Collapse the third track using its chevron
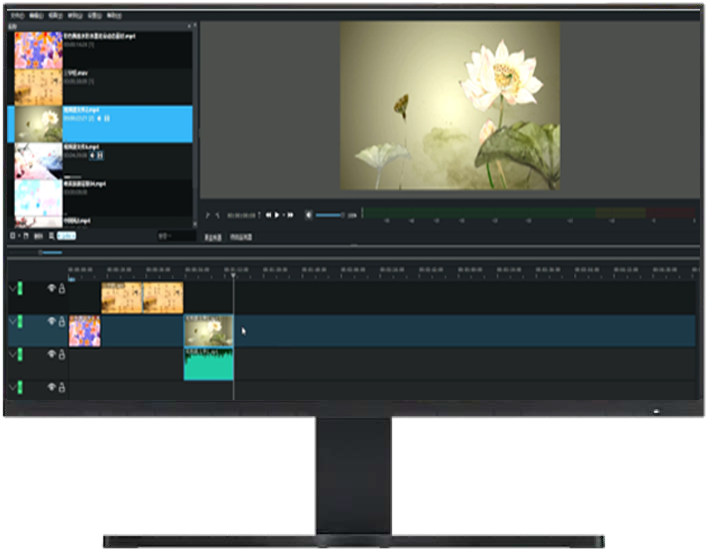Screen dimensions: 706x551 [x=12, y=354]
